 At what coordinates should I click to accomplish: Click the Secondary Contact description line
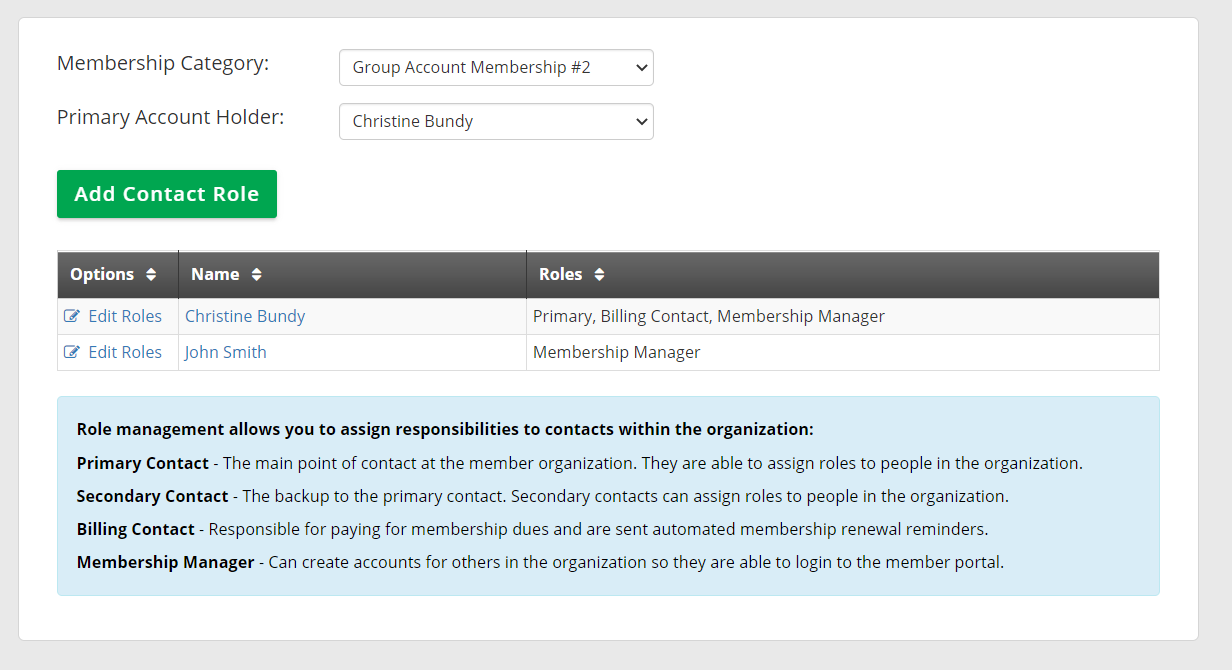click(x=543, y=496)
